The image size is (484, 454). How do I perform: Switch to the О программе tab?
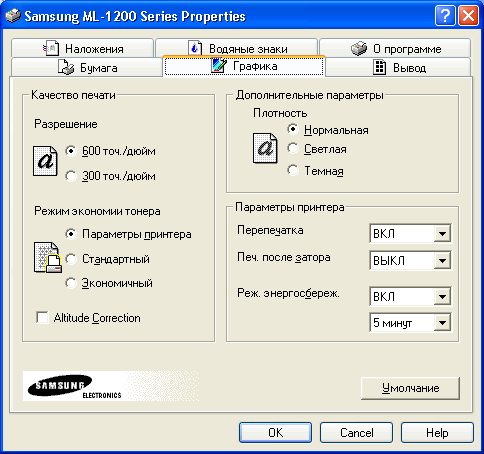pos(395,48)
